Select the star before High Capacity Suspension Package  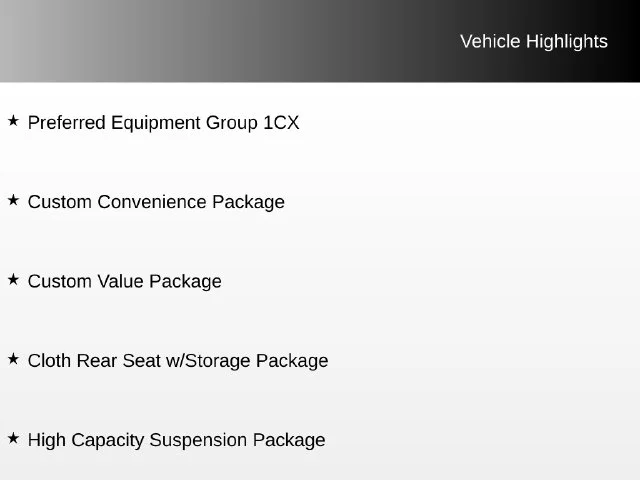(x=13, y=438)
